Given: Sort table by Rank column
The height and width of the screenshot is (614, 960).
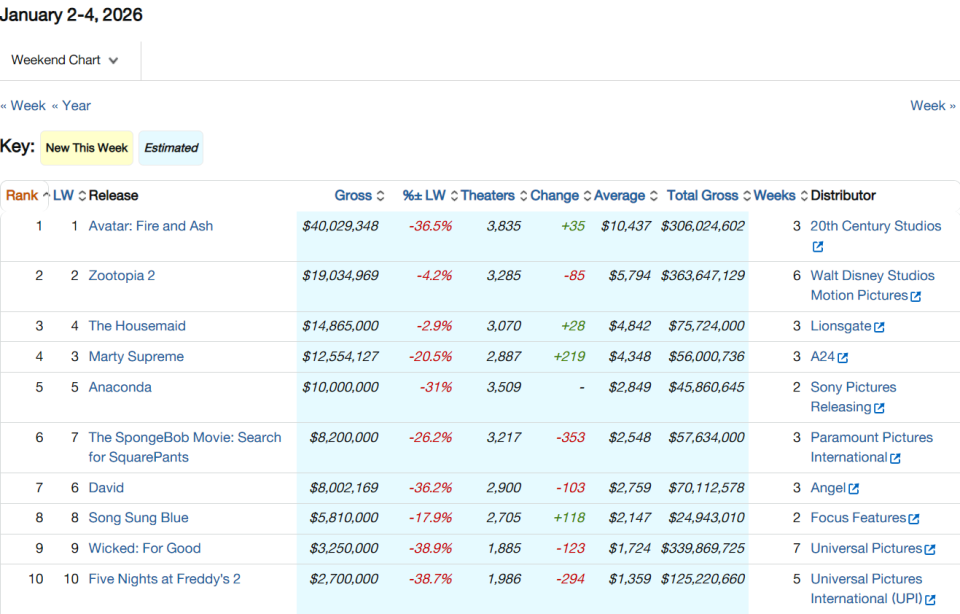Looking at the screenshot, I should 22,196.
